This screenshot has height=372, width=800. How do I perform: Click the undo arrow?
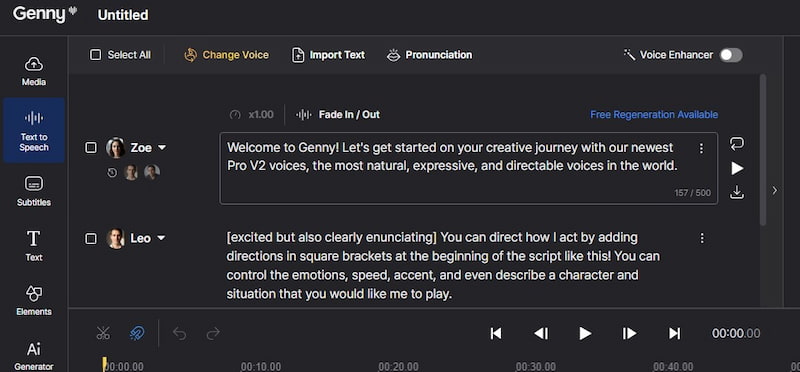tap(180, 334)
